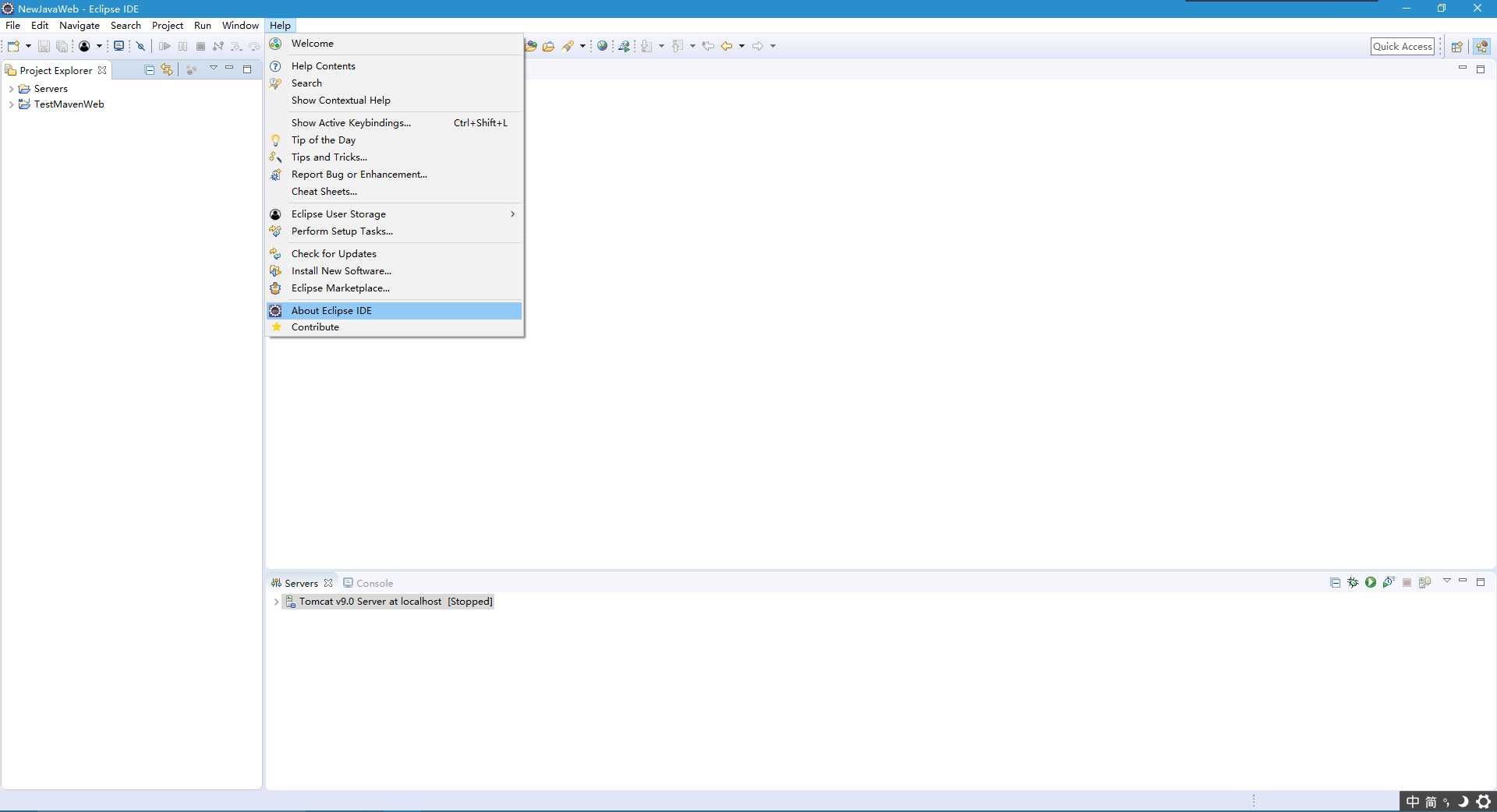Select Help Contents menu entry
Viewport: 1497px width, 812px height.
(x=395, y=66)
